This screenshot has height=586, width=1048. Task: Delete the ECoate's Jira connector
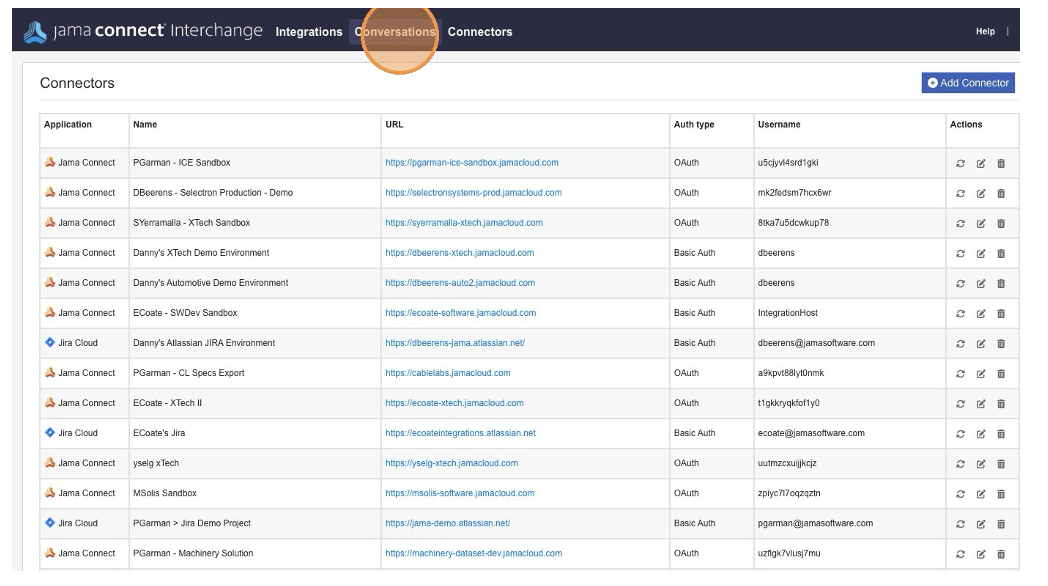(1001, 434)
